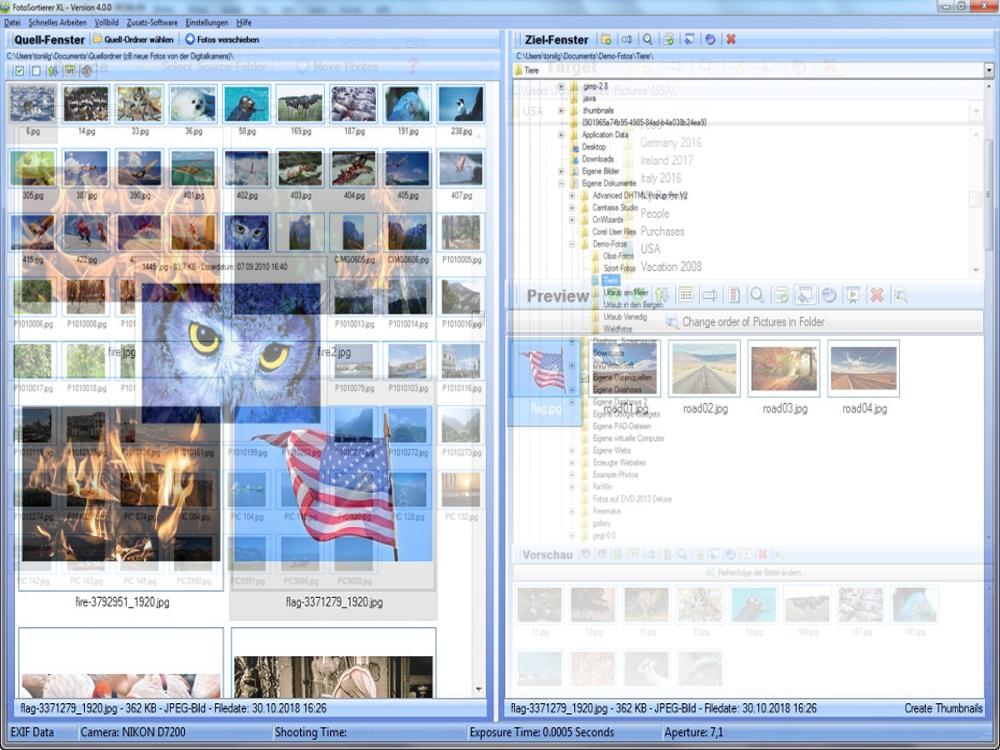
Task: Click the blue undo icon in Ziel-Fenster toolbar
Action: (710, 39)
